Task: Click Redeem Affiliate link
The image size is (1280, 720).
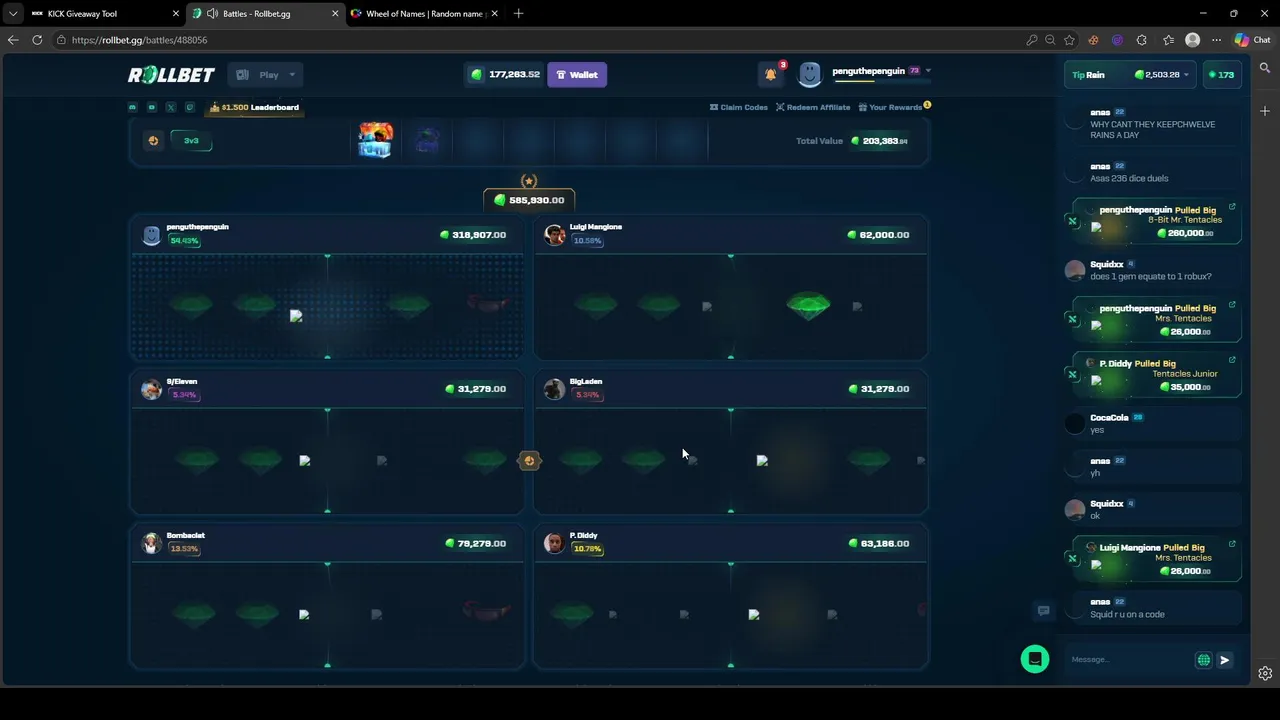Action: click(813, 107)
